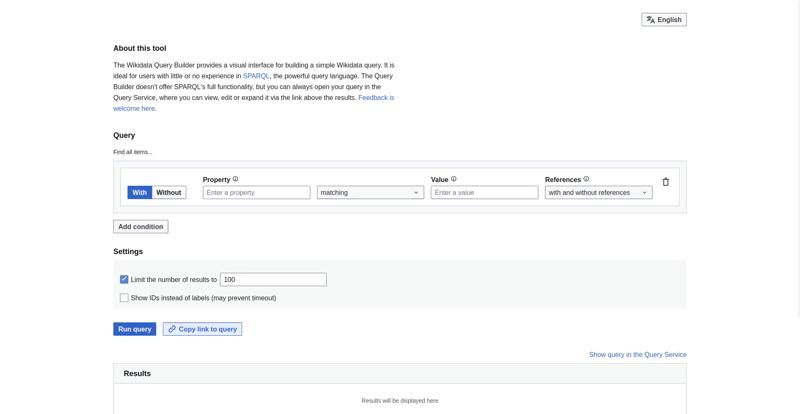
Task: Open the English language selector
Action: coord(664,20)
